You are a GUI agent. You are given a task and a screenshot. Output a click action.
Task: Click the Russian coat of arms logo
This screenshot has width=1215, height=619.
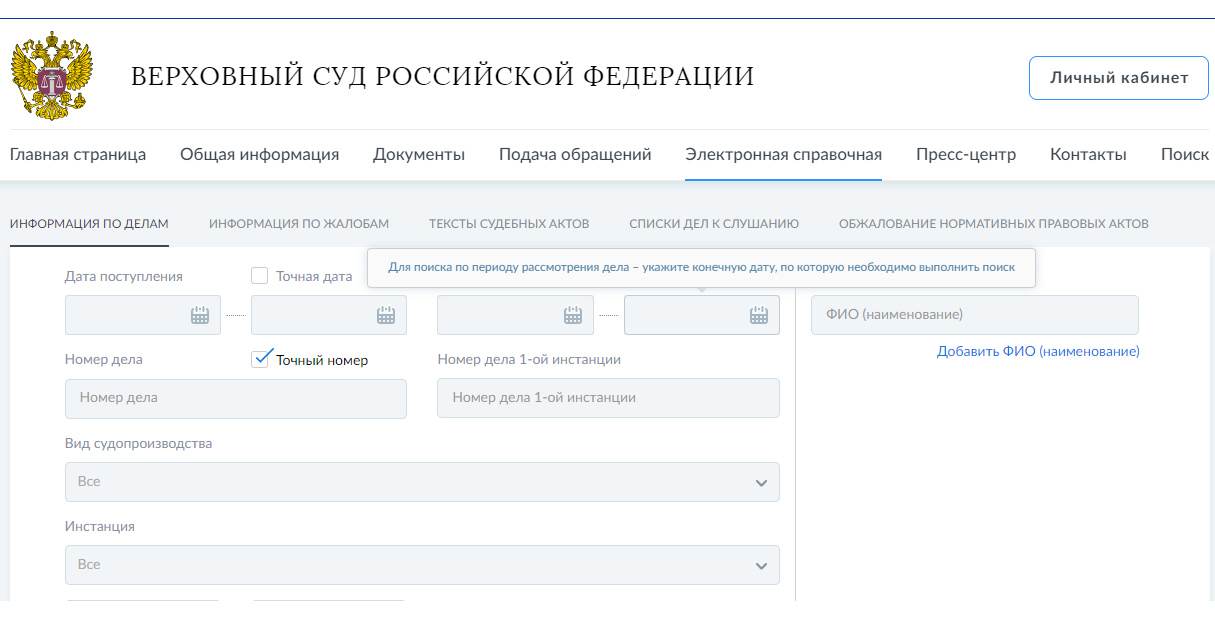pyautogui.click(x=52, y=76)
